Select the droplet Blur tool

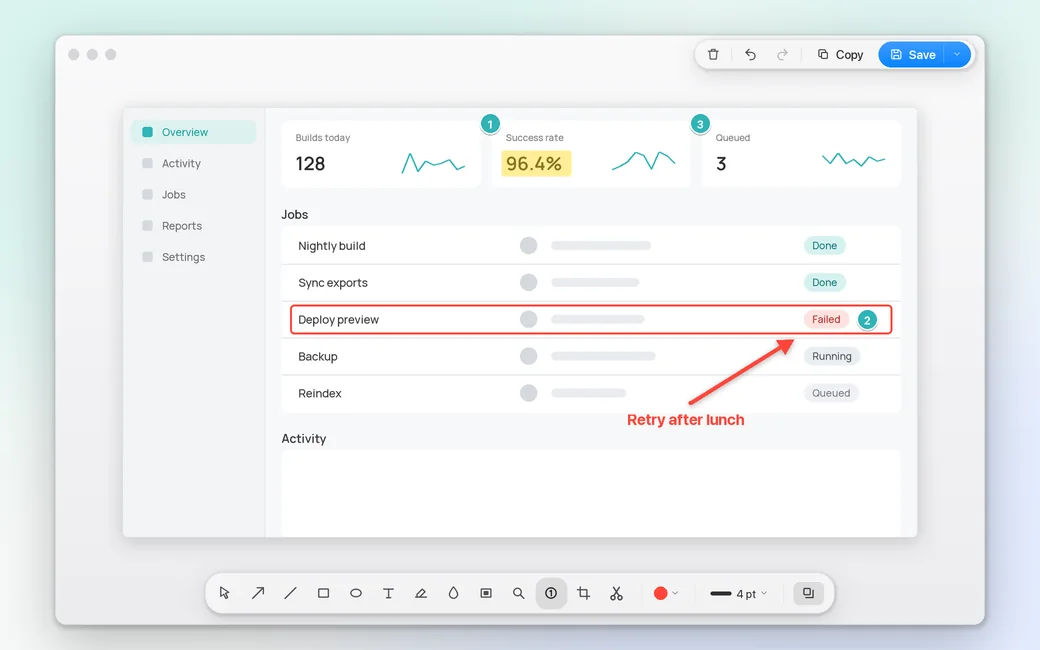coord(453,593)
